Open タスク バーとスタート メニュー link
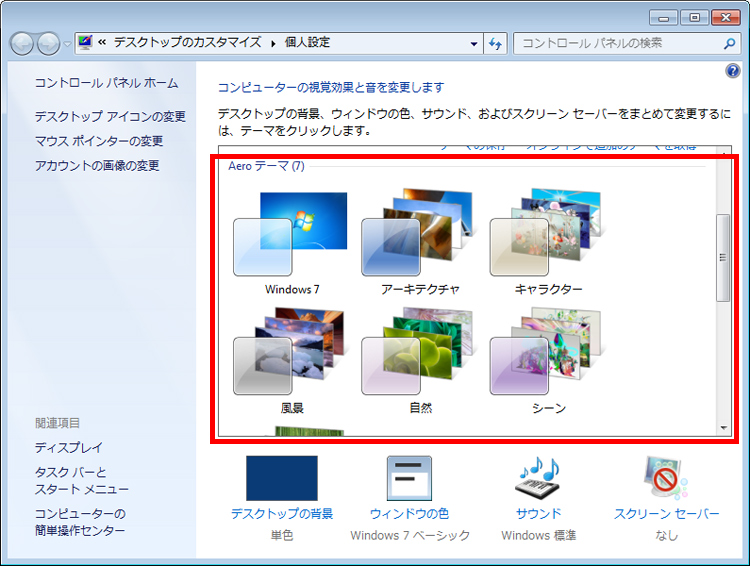The image size is (750, 566). tap(82, 481)
